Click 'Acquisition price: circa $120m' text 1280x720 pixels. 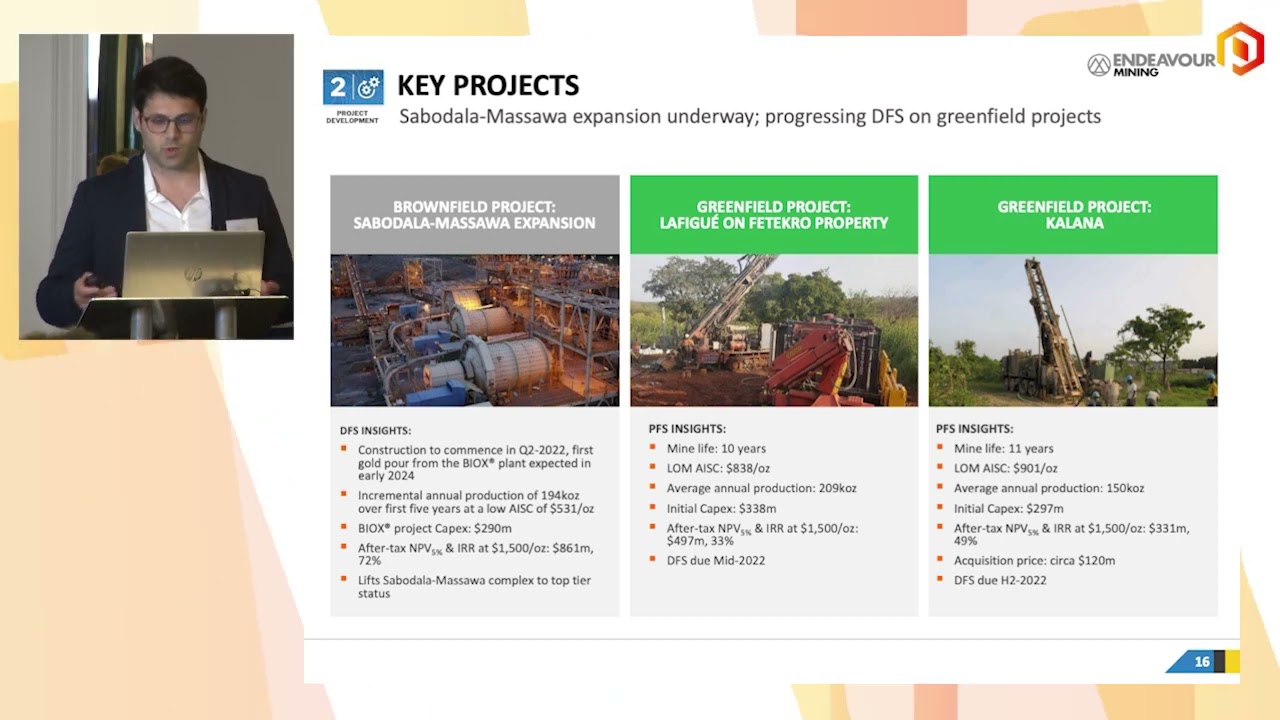1034,560
